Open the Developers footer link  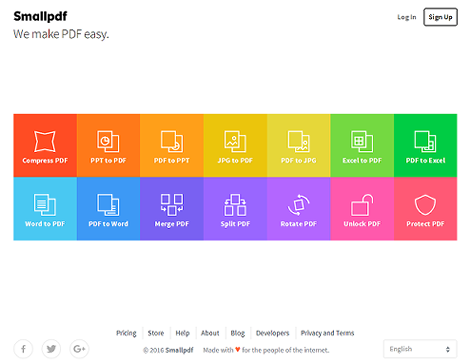(x=273, y=333)
